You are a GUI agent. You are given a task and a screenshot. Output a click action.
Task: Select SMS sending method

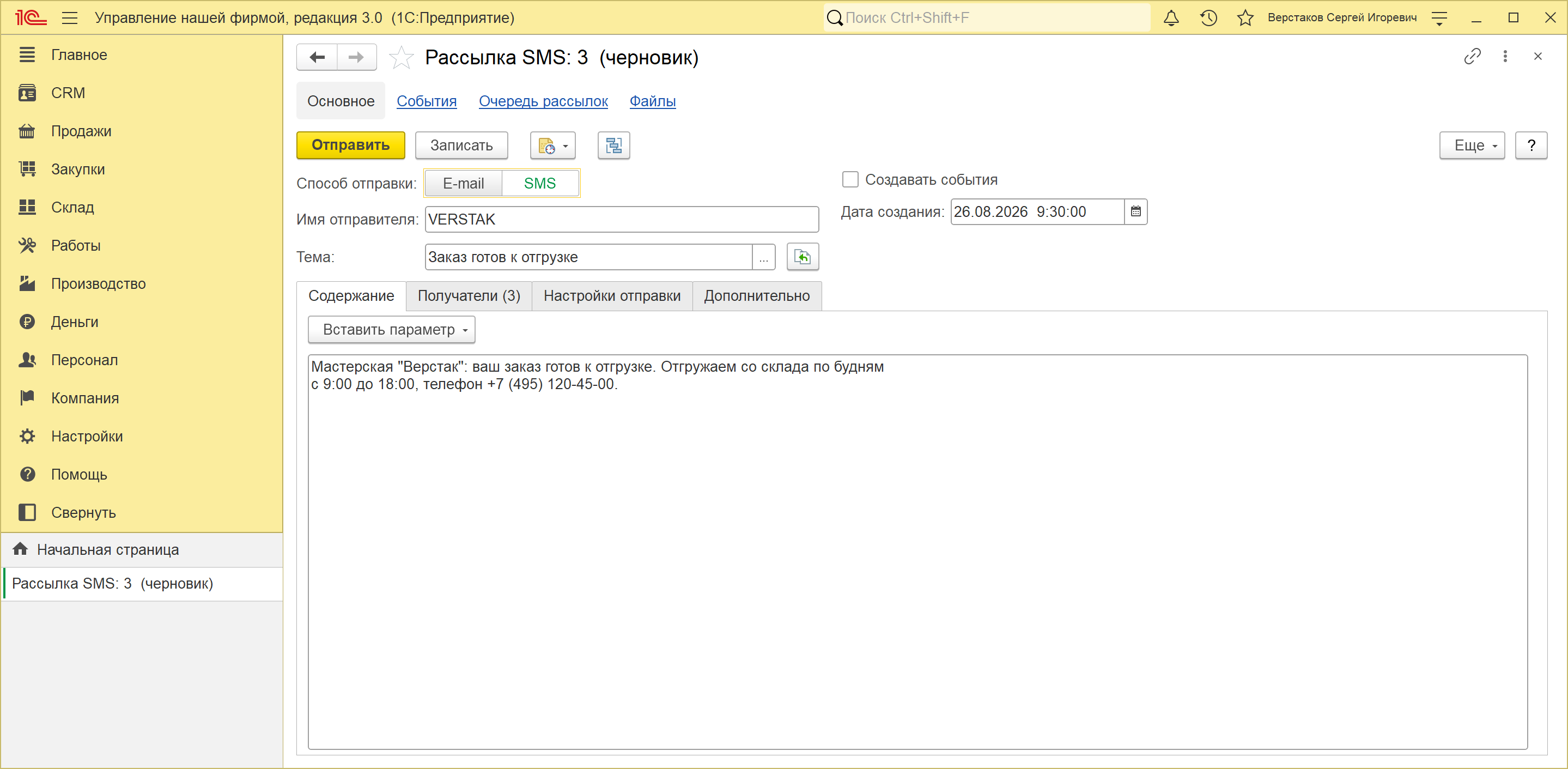click(540, 183)
